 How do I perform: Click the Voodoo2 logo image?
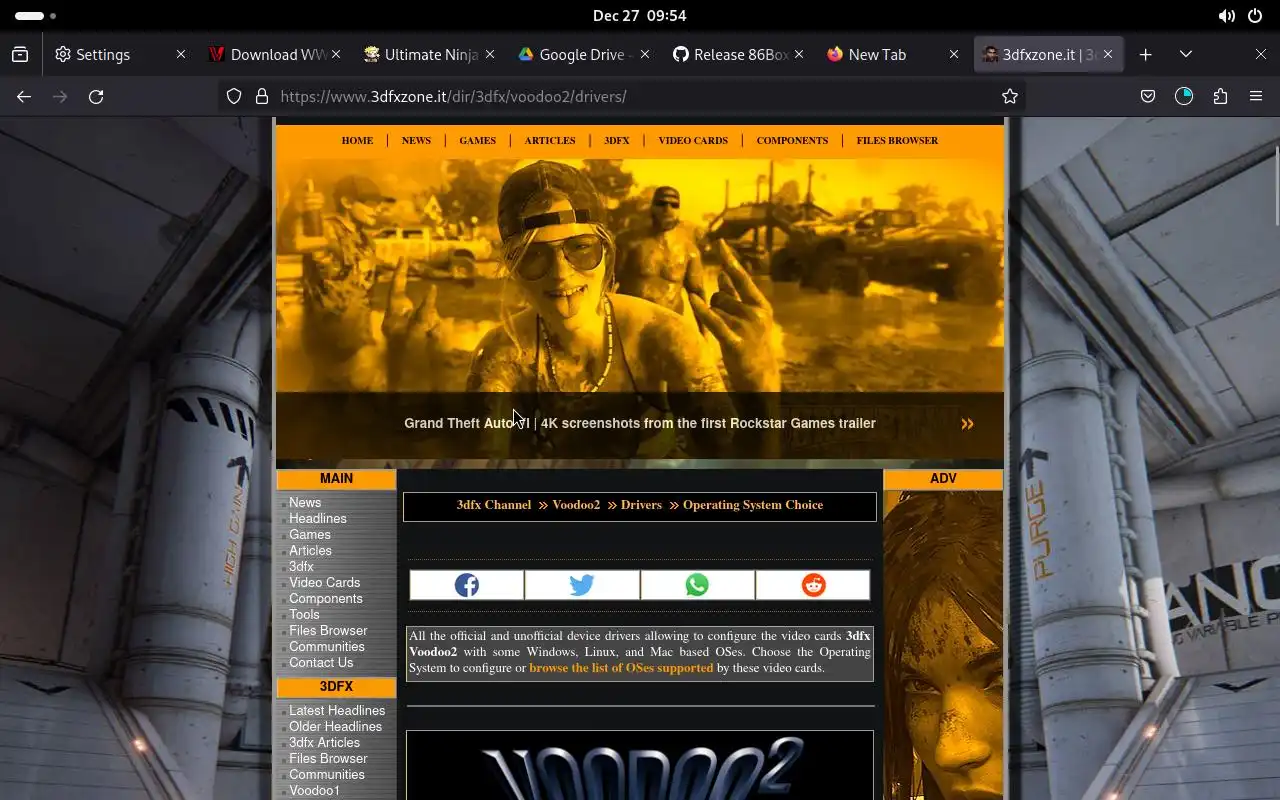click(640, 766)
